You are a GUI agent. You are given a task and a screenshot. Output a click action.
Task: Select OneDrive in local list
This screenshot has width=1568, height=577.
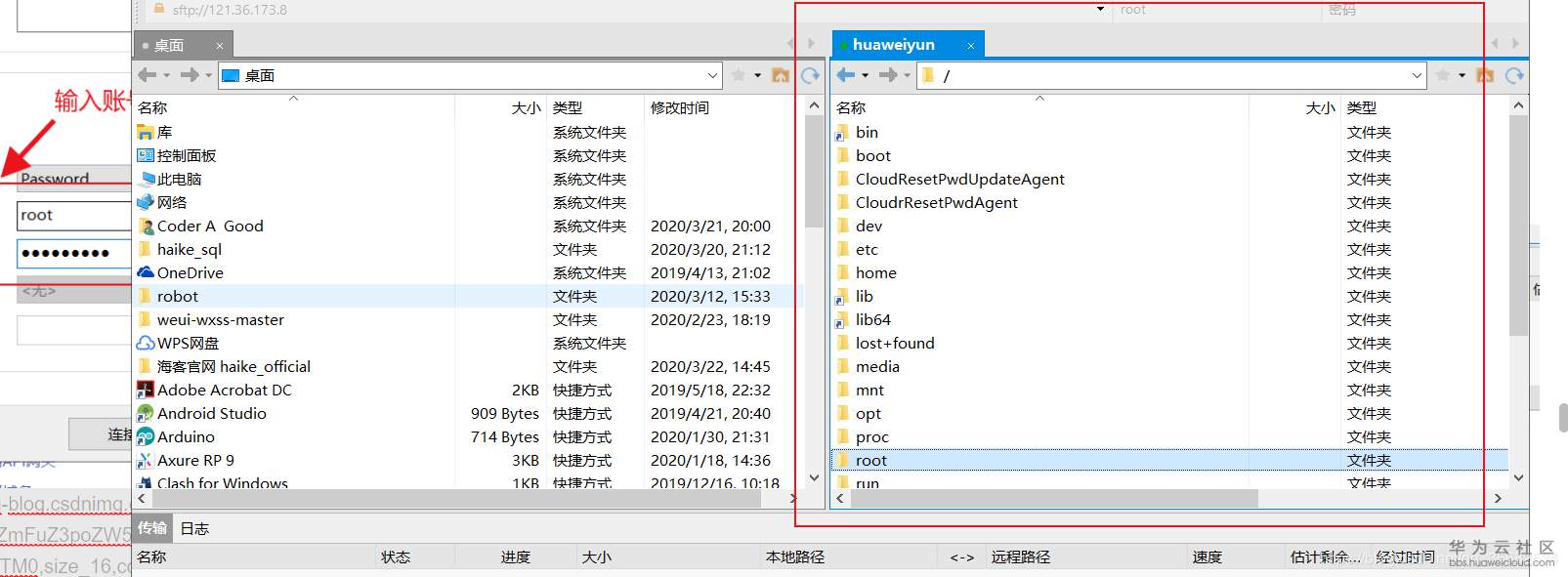[x=181, y=272]
